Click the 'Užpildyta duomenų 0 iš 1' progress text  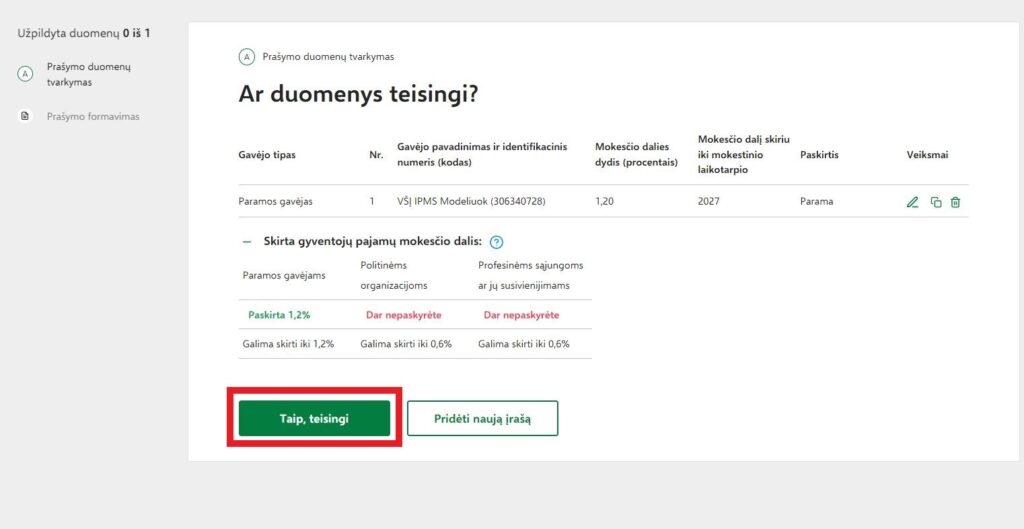pos(84,33)
